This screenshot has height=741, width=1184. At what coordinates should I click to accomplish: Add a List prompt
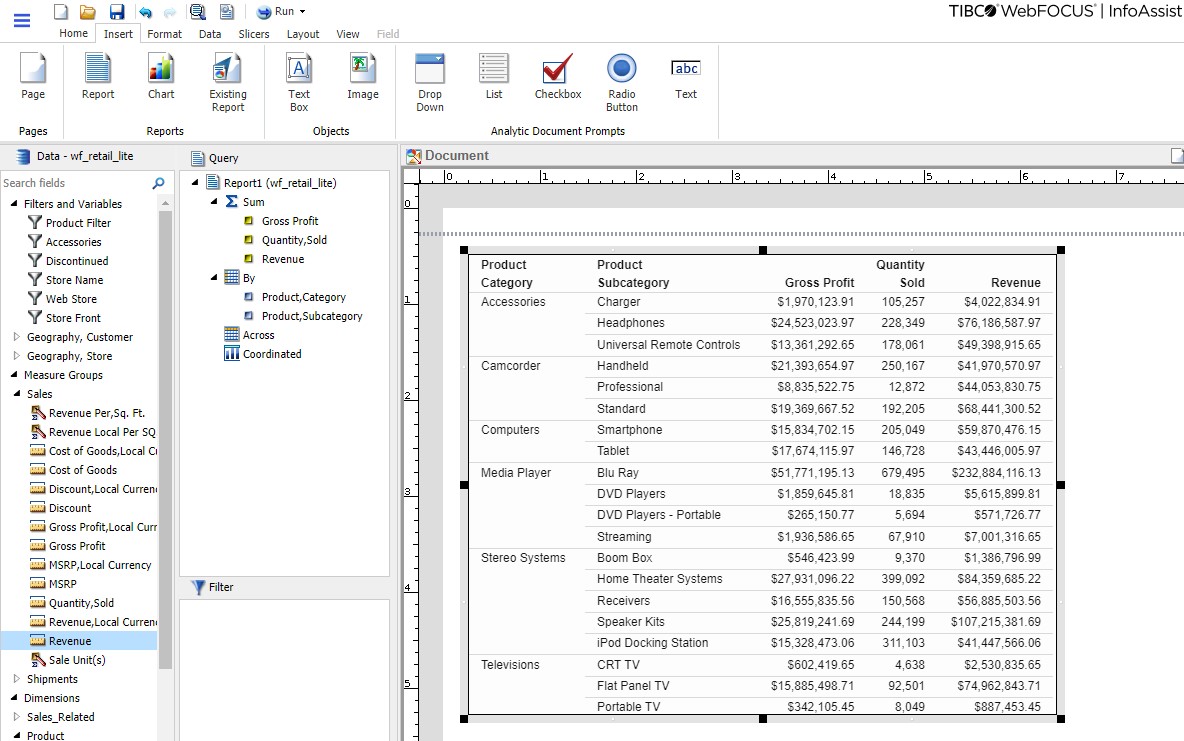(493, 75)
